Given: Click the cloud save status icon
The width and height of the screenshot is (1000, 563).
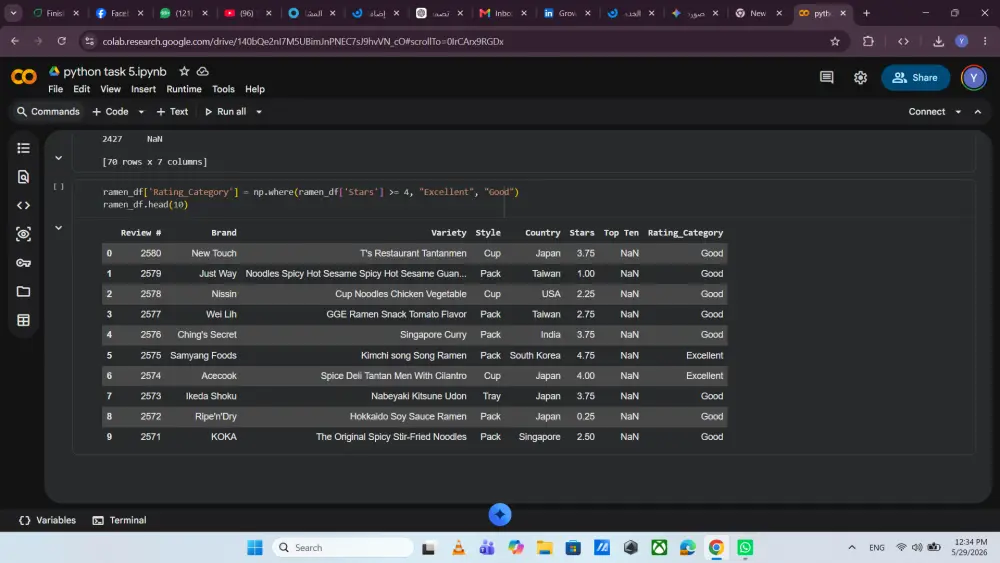Looking at the screenshot, I should (x=203, y=71).
